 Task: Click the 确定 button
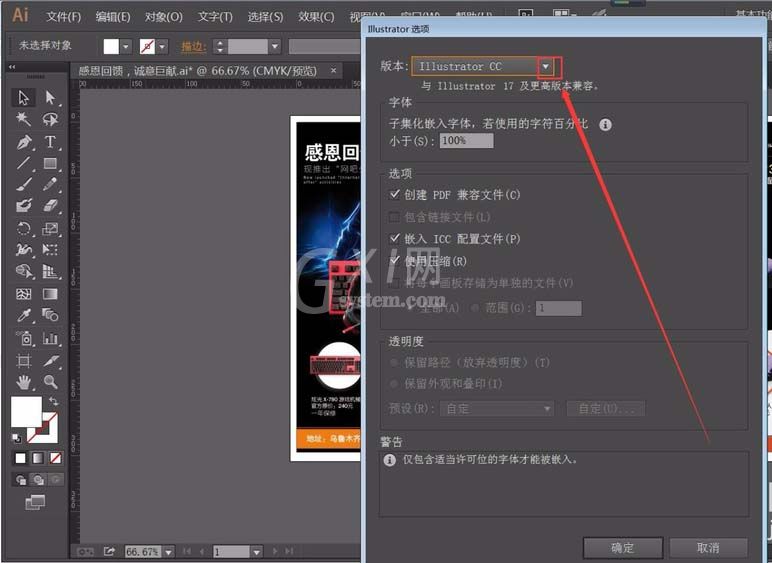[x=623, y=547]
